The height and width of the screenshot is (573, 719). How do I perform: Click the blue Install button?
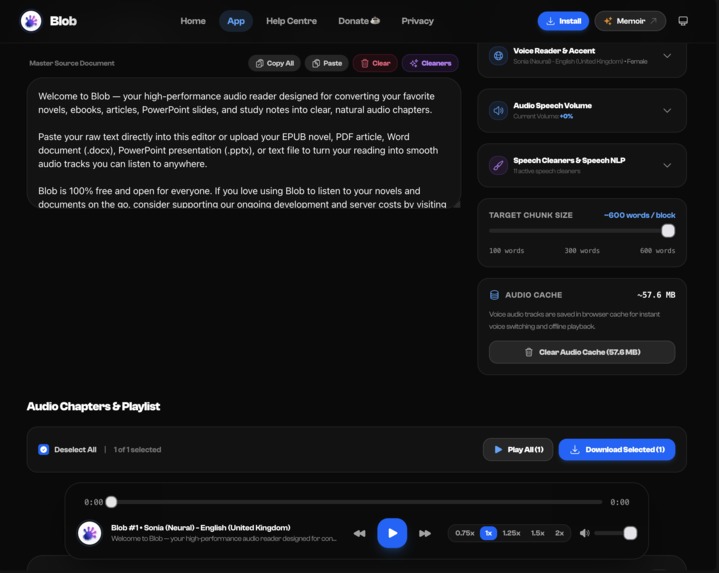[563, 21]
